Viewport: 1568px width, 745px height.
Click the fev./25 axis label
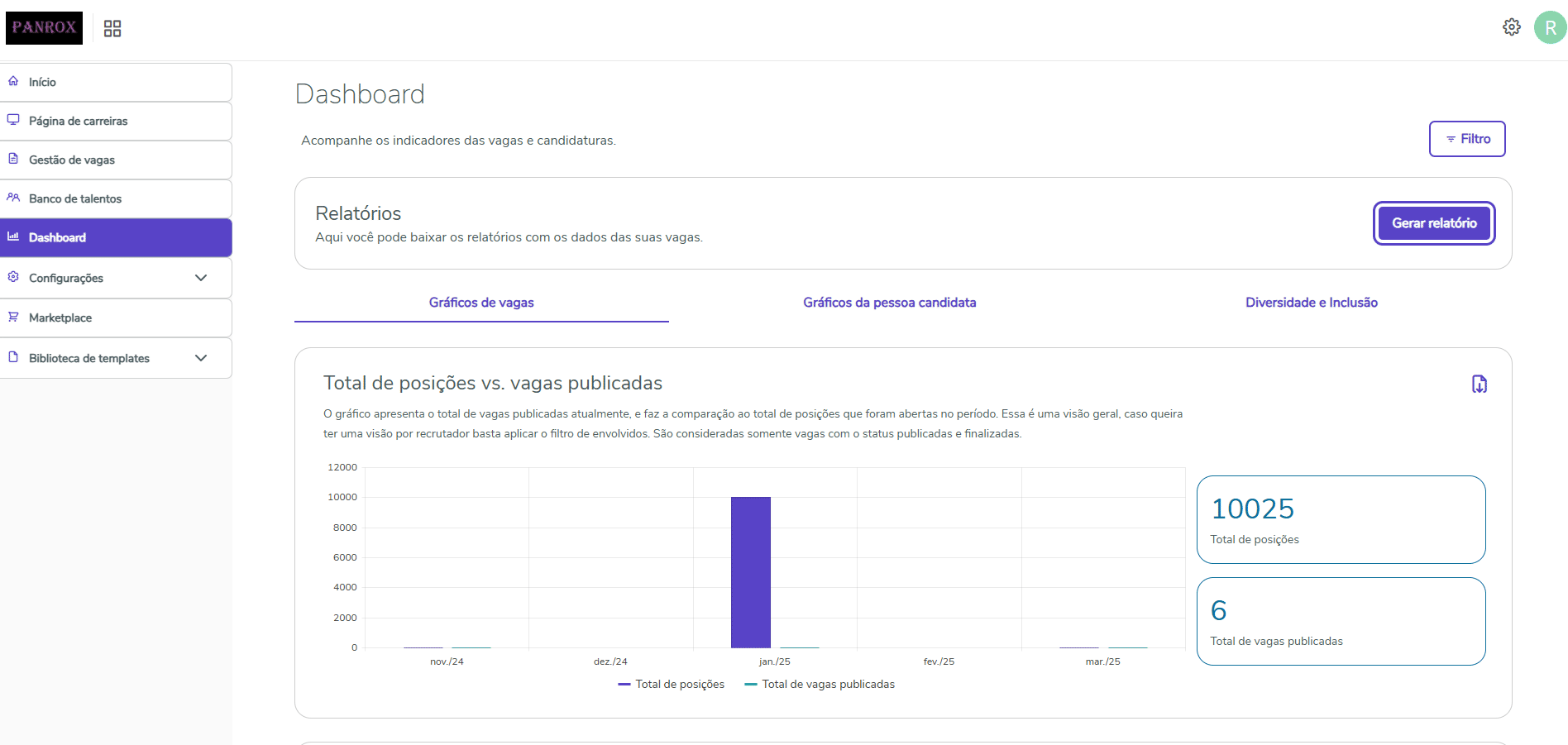coord(939,661)
